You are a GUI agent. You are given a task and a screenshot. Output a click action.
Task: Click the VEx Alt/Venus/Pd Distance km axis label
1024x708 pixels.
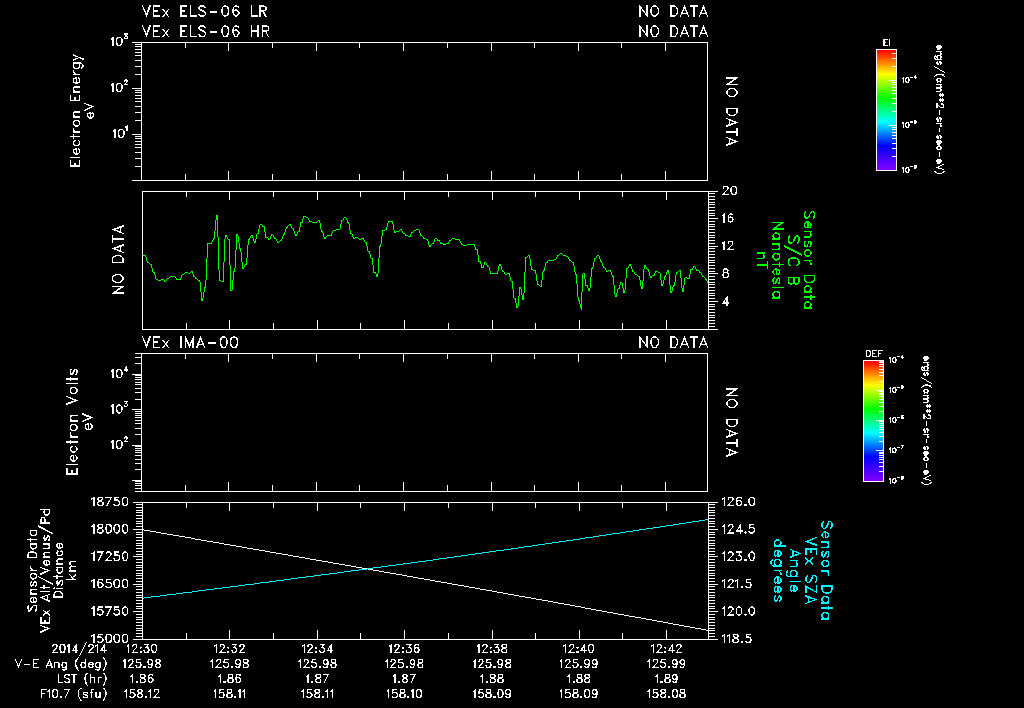53,570
